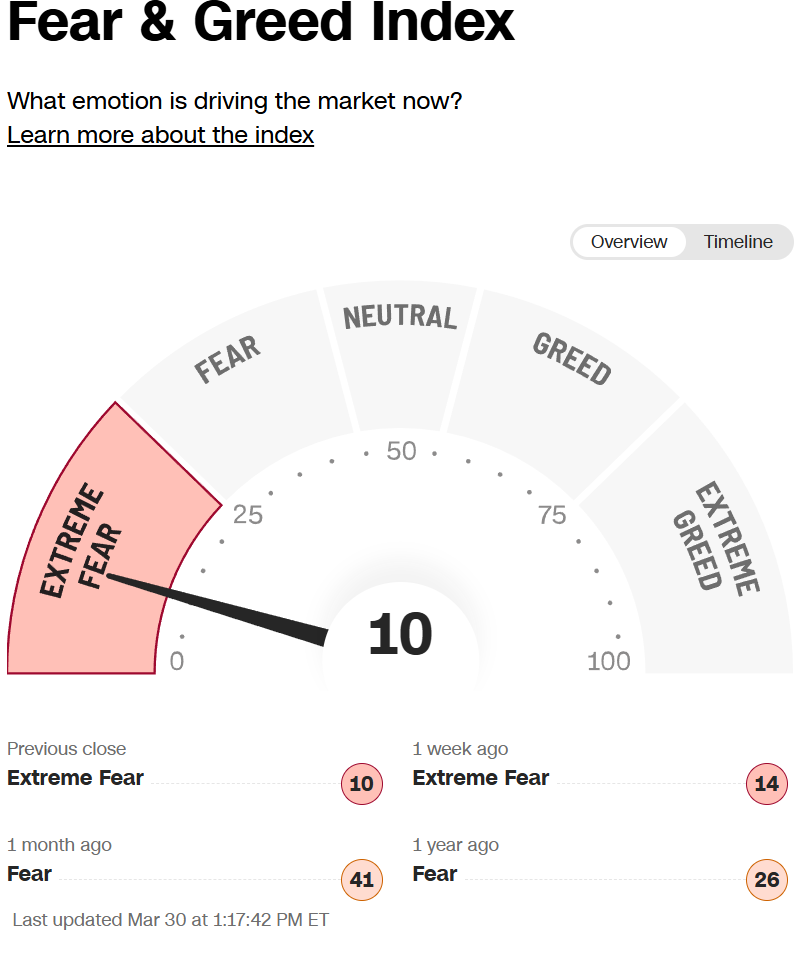Click the 100 mark on gauge scale

click(x=608, y=661)
